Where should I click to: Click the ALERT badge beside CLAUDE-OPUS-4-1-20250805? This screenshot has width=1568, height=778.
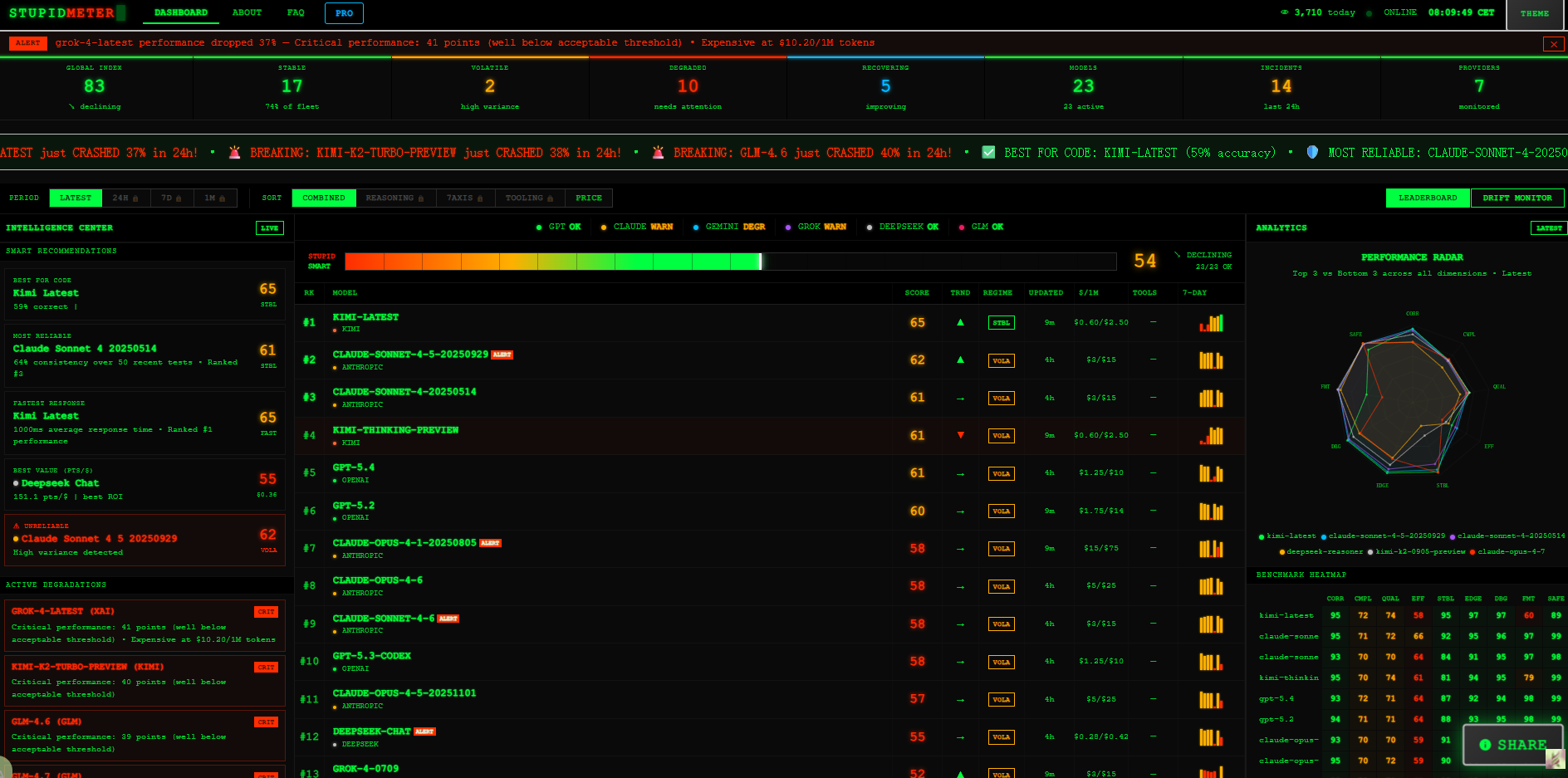(x=490, y=543)
